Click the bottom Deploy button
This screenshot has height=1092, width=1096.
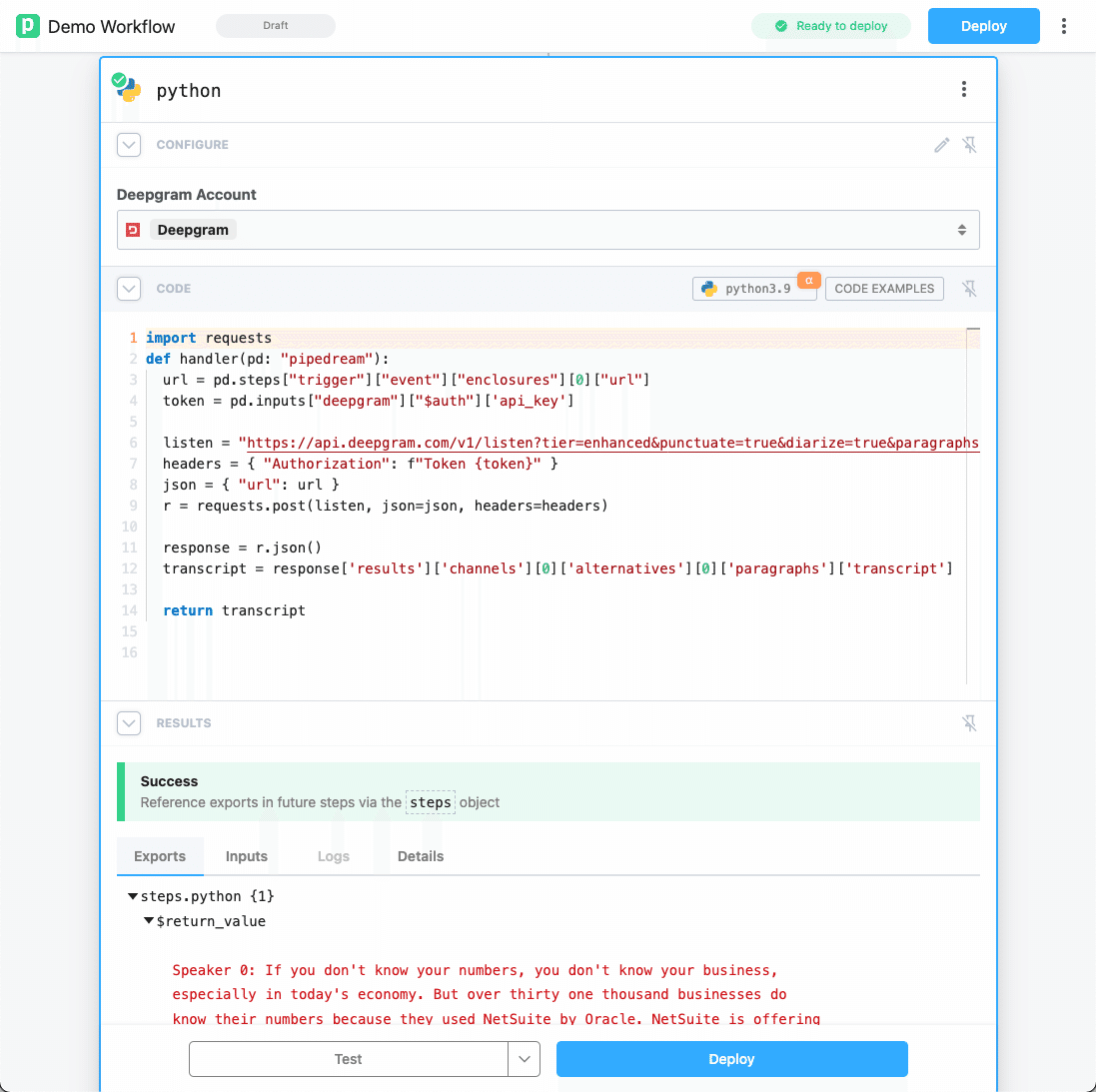(731, 1059)
